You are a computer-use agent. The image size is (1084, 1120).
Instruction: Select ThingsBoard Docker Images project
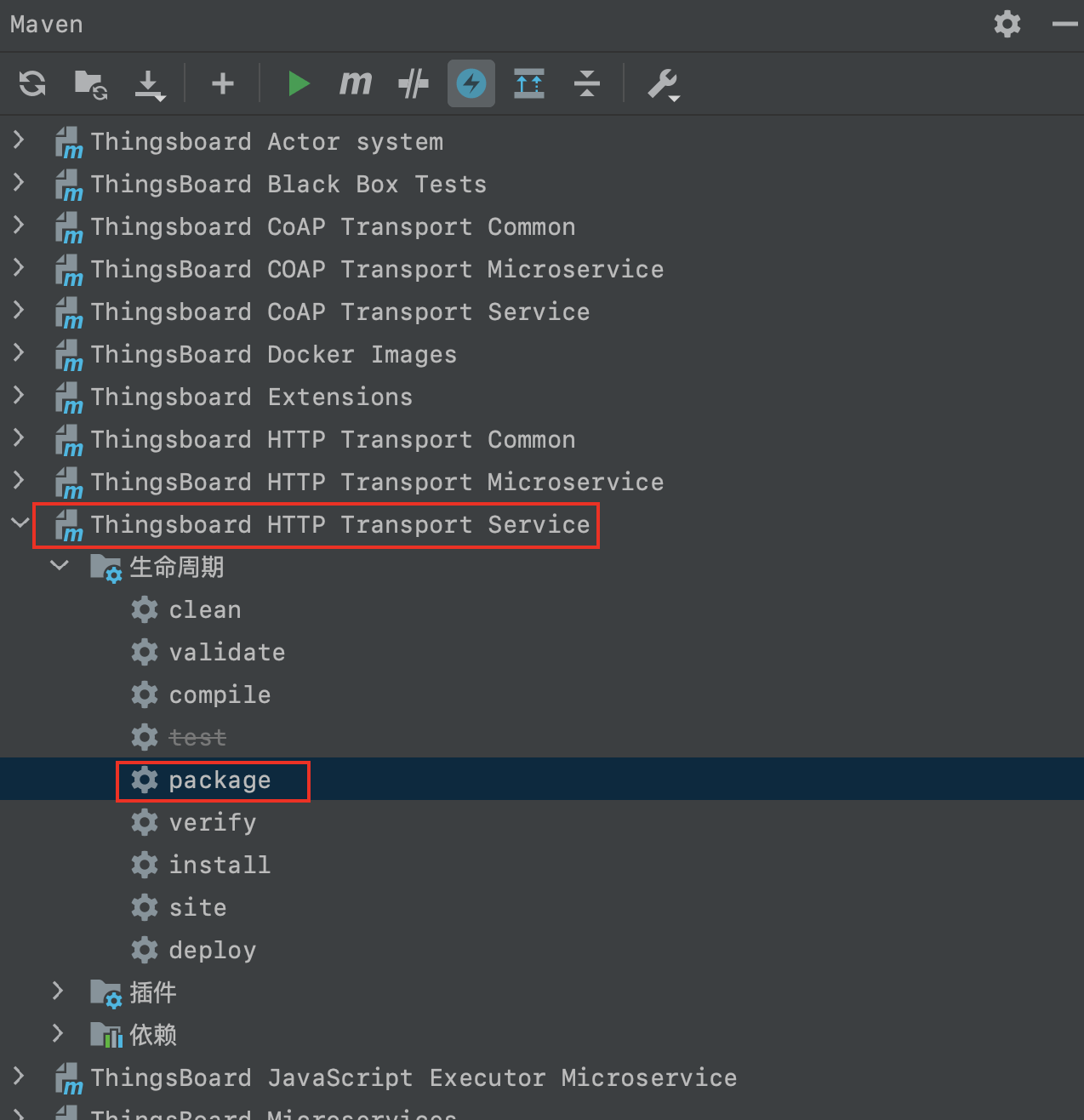pyautogui.click(x=274, y=354)
